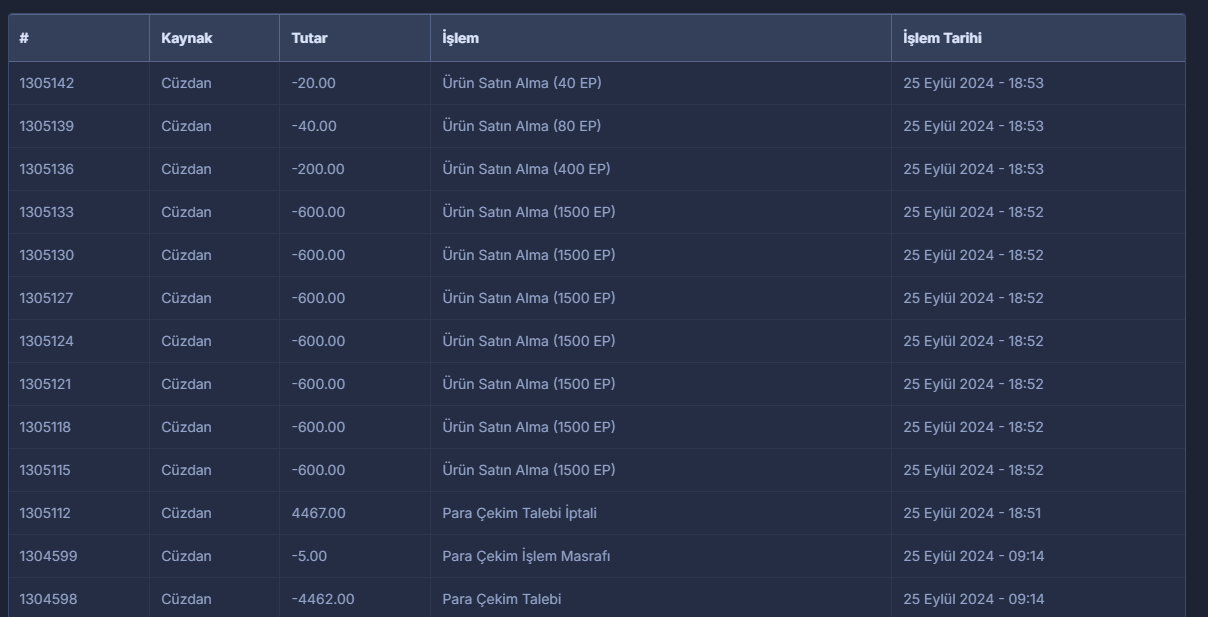Select transaction ID 1305115
Image resolution: width=1208 pixels, height=617 pixels.
tap(45, 470)
